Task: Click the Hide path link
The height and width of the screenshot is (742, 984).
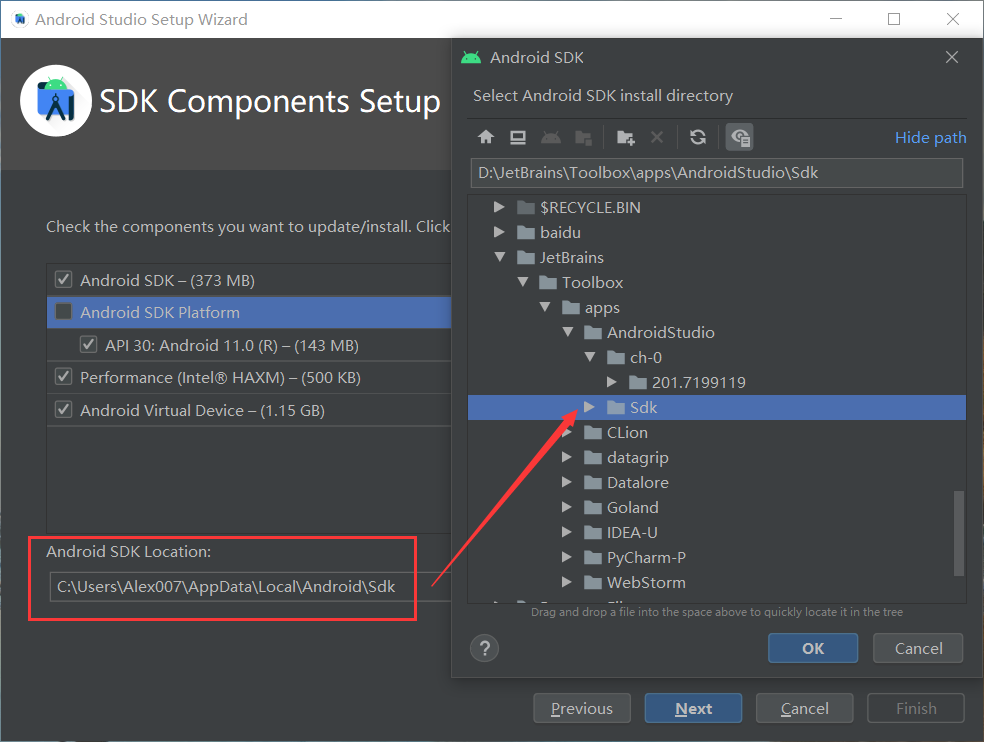Action: point(930,137)
